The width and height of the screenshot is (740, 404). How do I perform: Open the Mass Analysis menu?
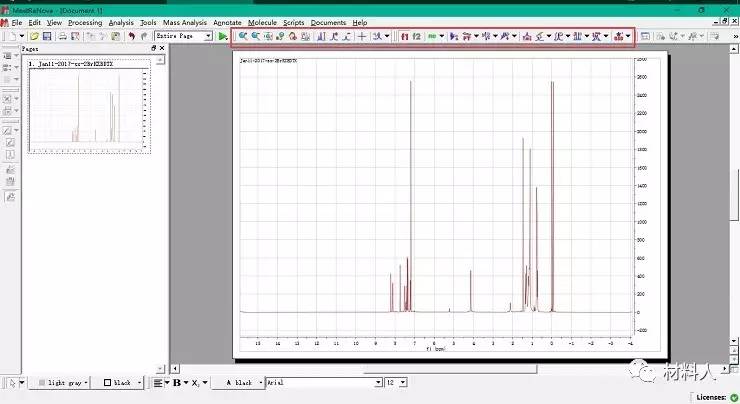pyautogui.click(x=185, y=22)
